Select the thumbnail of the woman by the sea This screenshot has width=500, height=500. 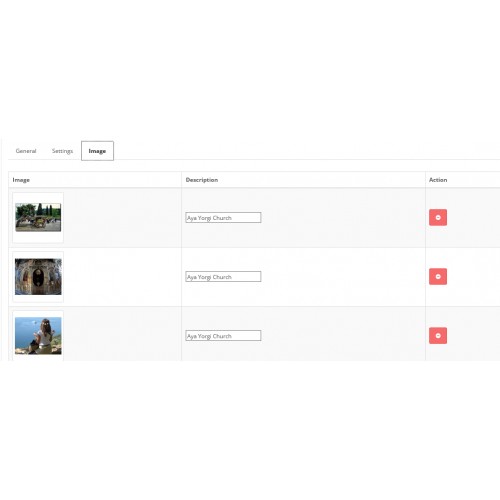point(38,336)
